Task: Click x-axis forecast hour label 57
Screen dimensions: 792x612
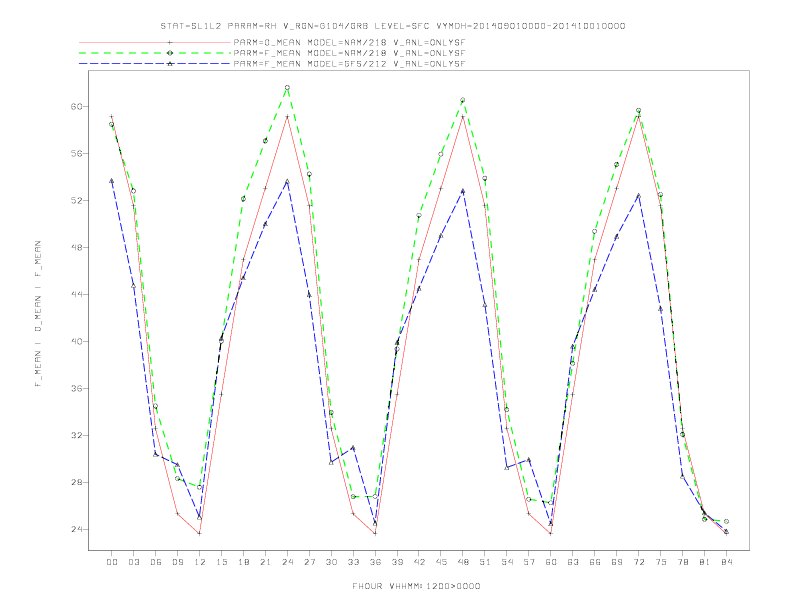Action: point(529,562)
